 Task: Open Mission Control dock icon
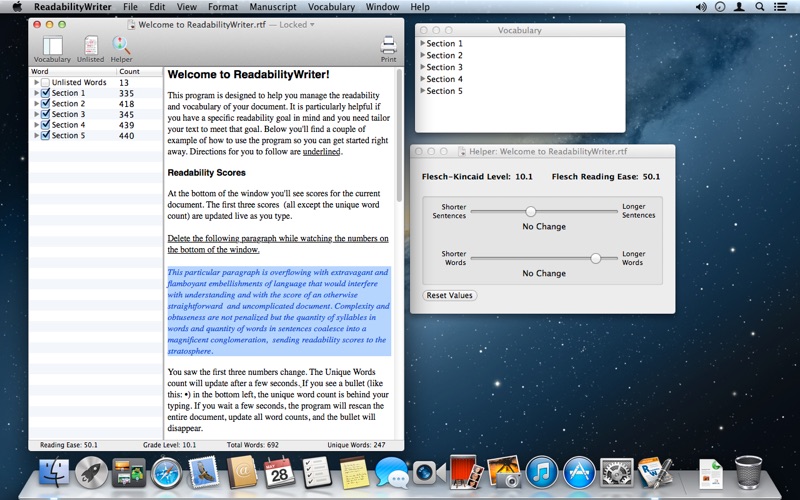pyautogui.click(x=129, y=472)
